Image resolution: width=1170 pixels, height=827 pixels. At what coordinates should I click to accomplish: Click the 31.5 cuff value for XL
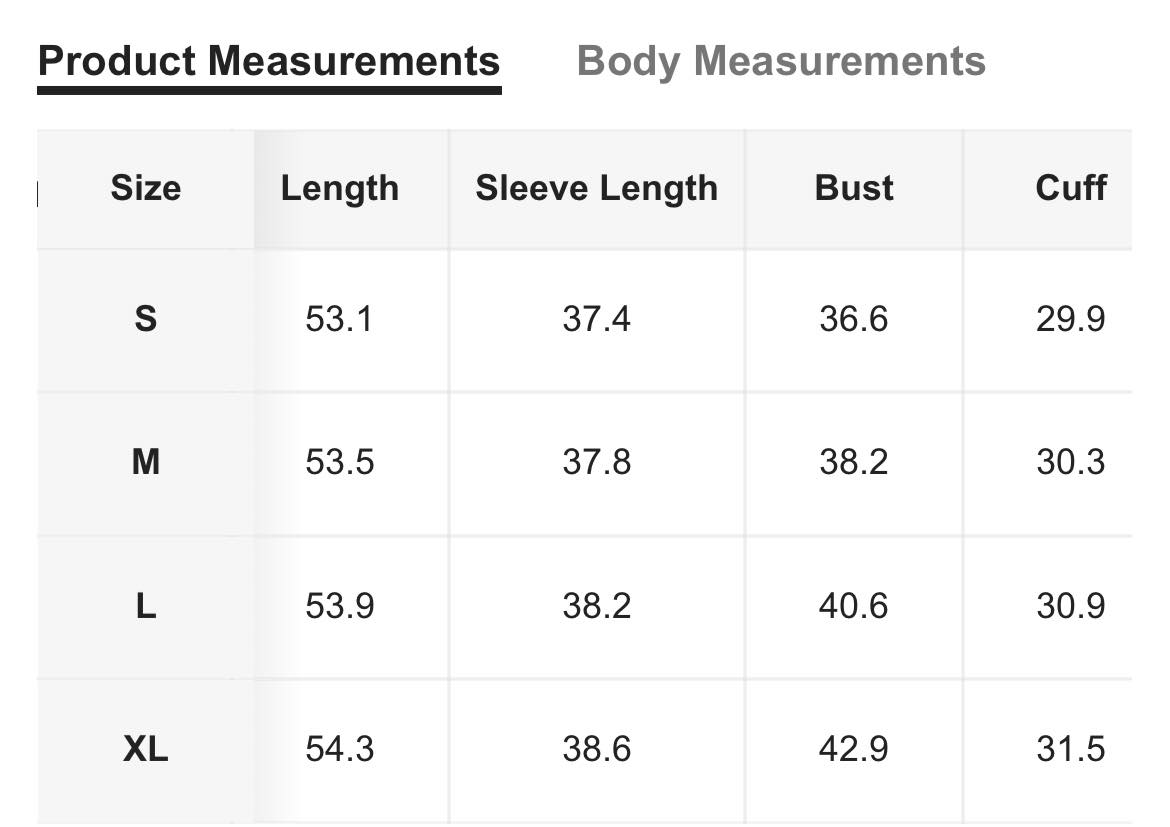[1071, 749]
